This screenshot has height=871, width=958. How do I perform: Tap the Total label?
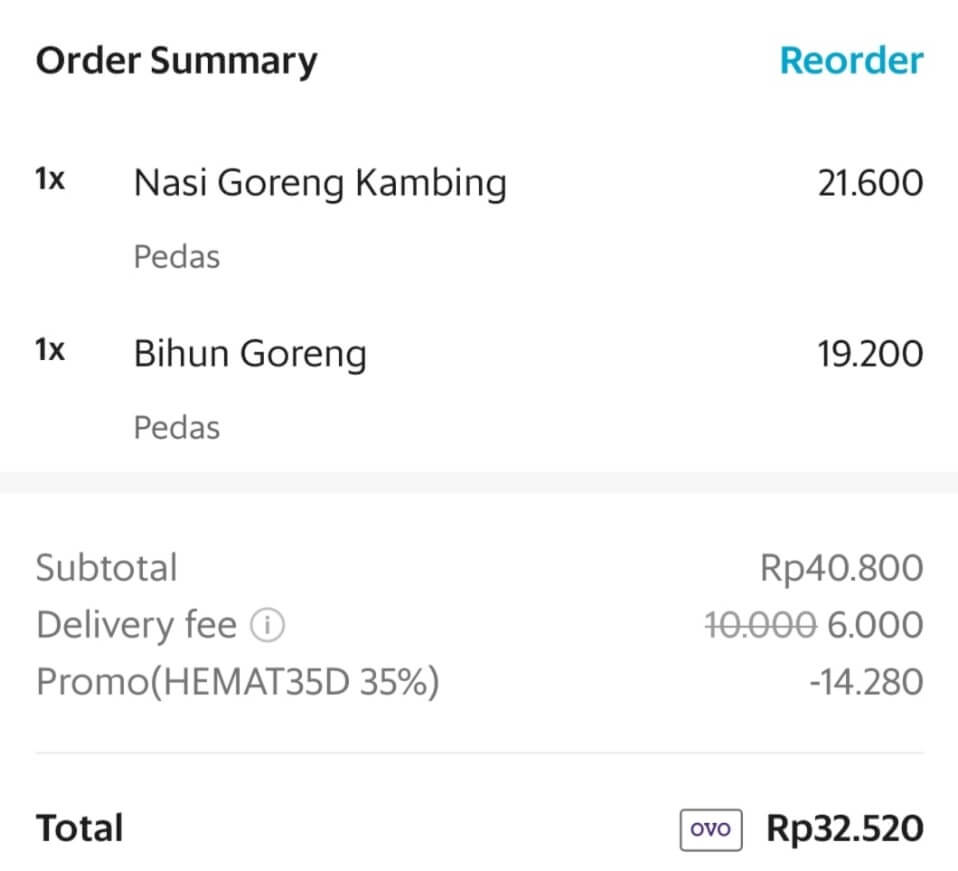[79, 828]
